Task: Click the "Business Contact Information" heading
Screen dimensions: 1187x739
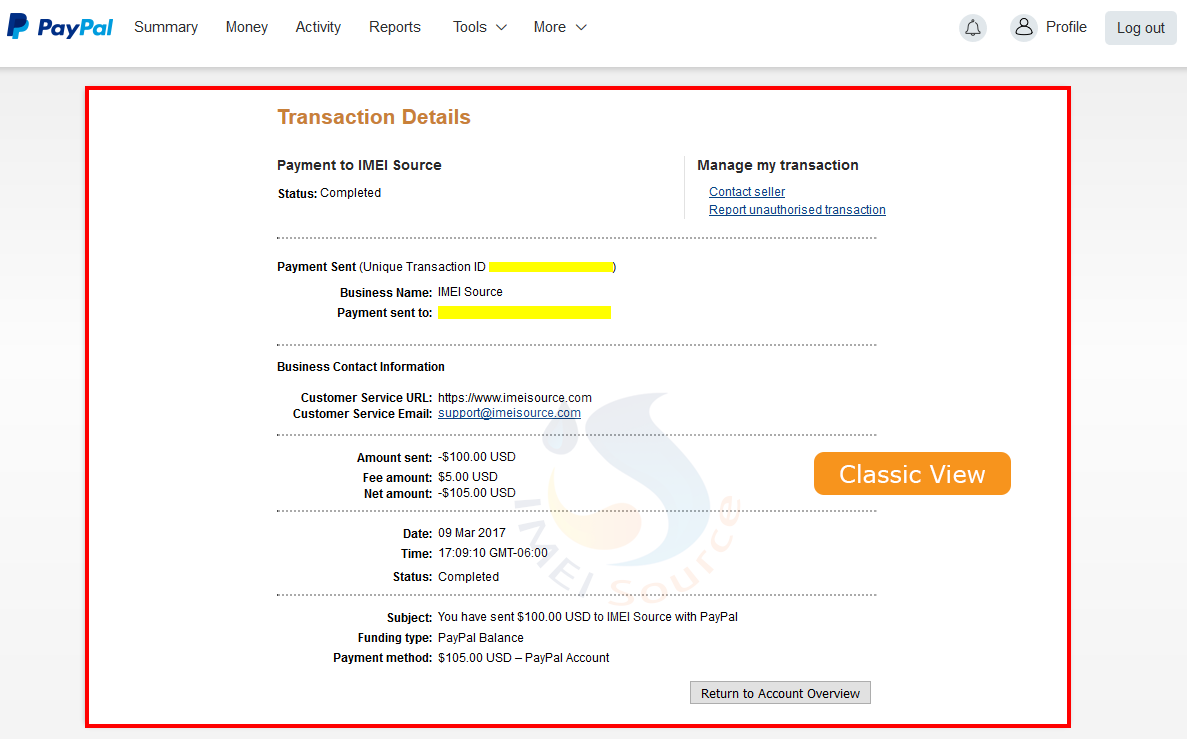Action: [x=360, y=366]
